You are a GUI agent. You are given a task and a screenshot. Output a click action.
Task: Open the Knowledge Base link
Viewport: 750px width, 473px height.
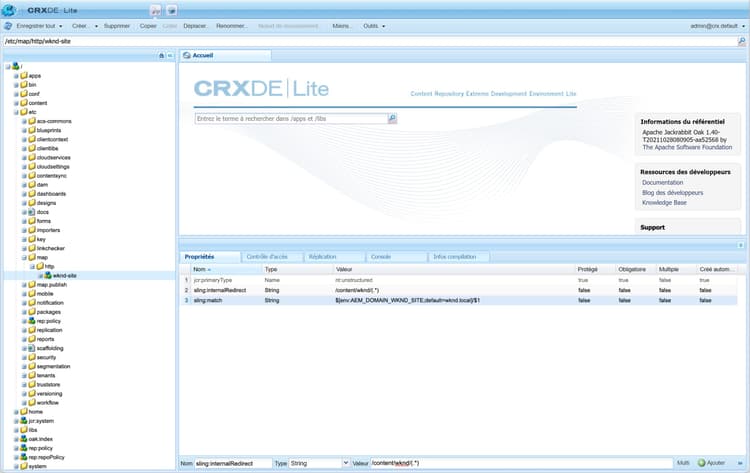664,203
